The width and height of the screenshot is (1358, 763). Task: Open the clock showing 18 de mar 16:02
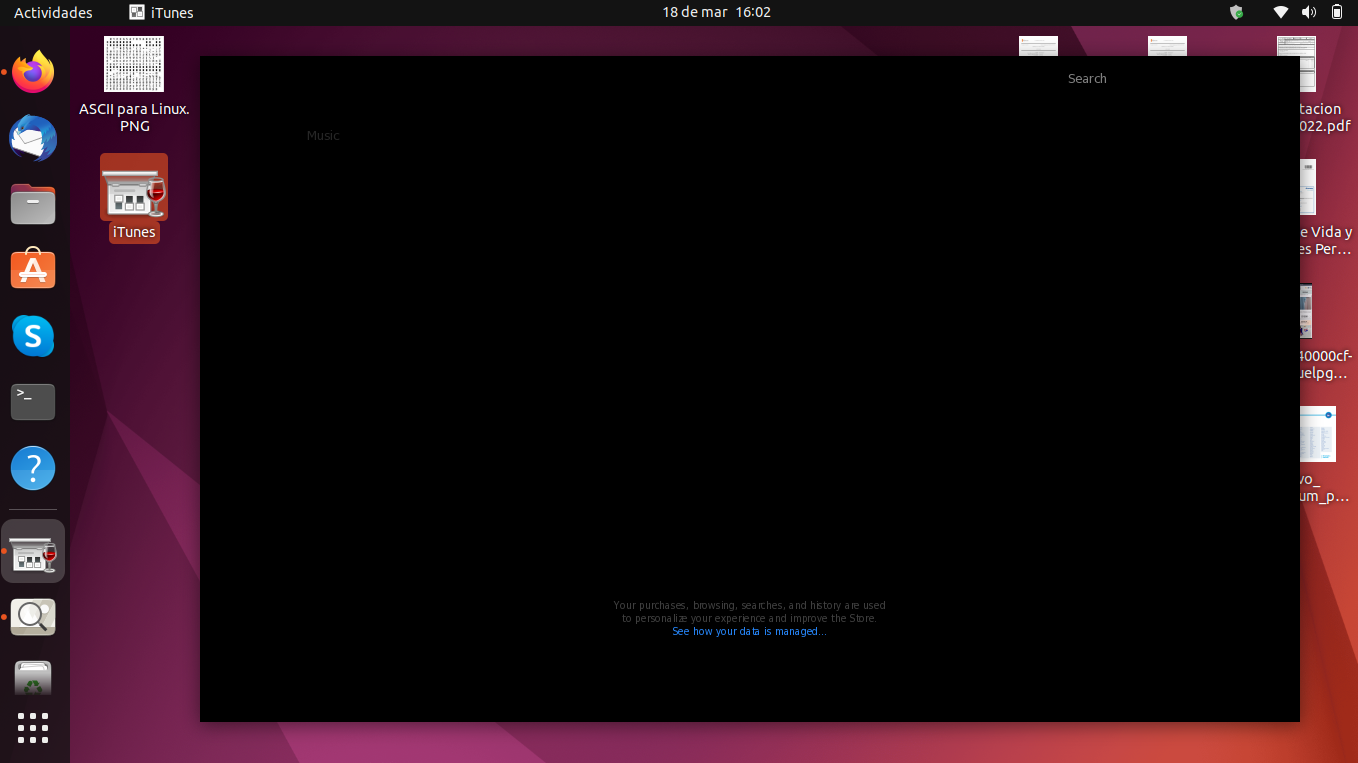coord(716,12)
